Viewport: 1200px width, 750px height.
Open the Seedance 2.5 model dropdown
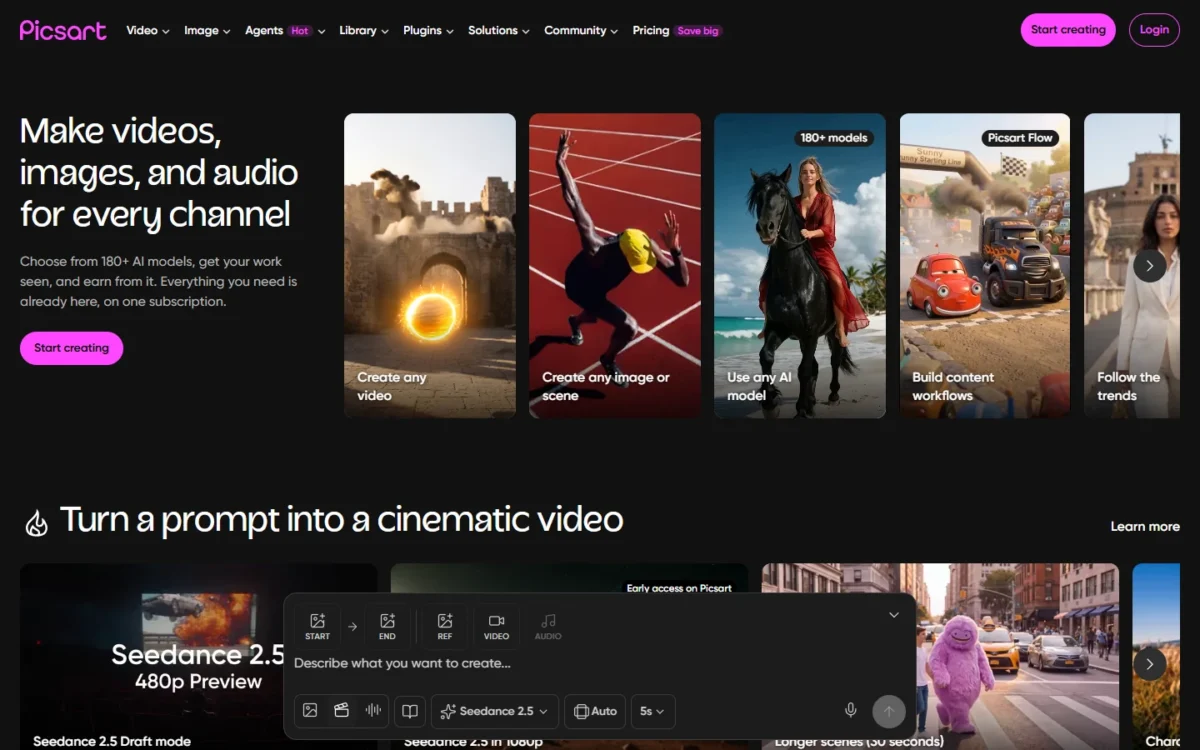point(495,711)
